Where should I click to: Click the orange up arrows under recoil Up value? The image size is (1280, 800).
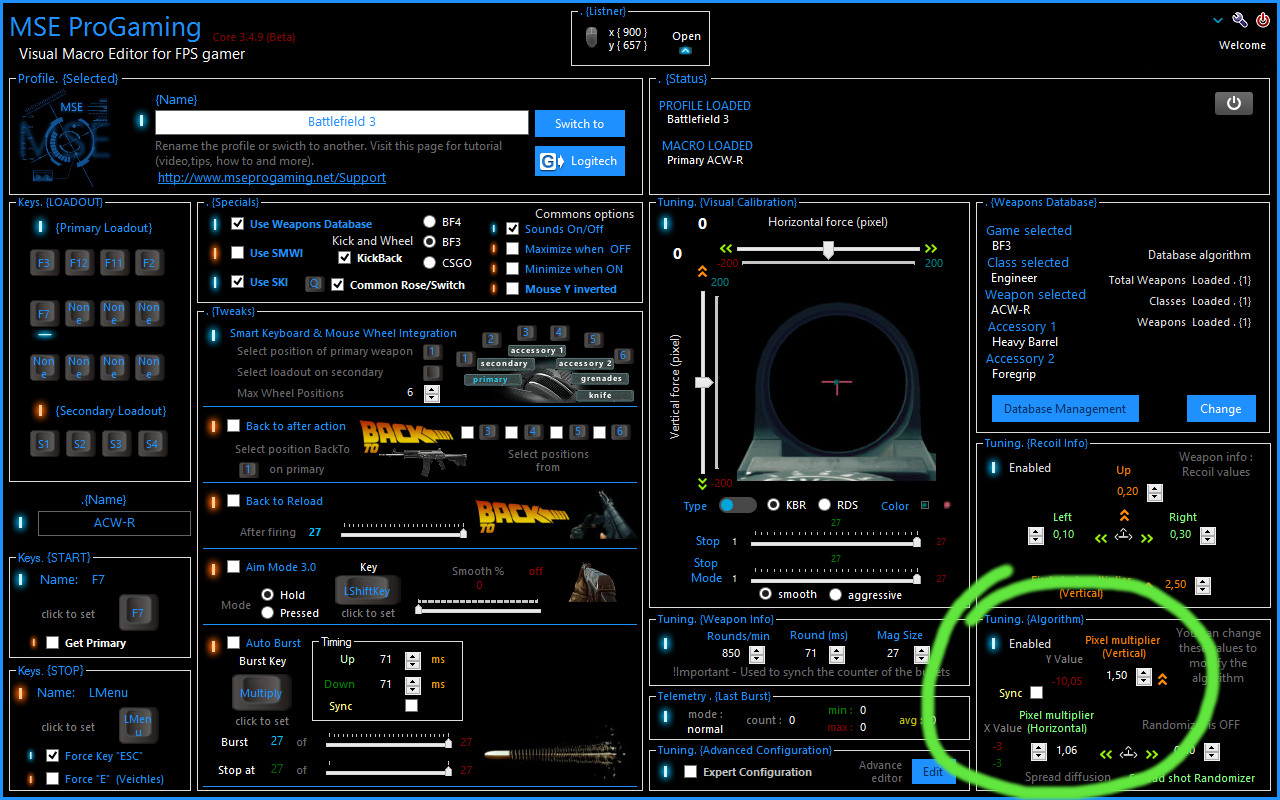click(x=1124, y=515)
